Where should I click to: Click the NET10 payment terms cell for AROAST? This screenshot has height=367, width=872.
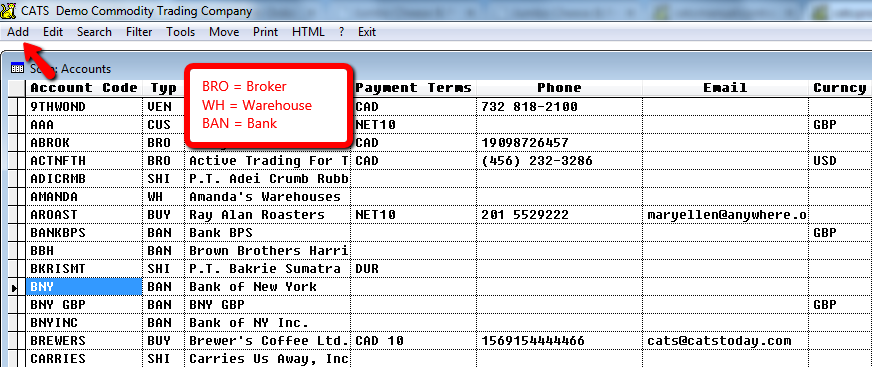pyautogui.click(x=413, y=215)
